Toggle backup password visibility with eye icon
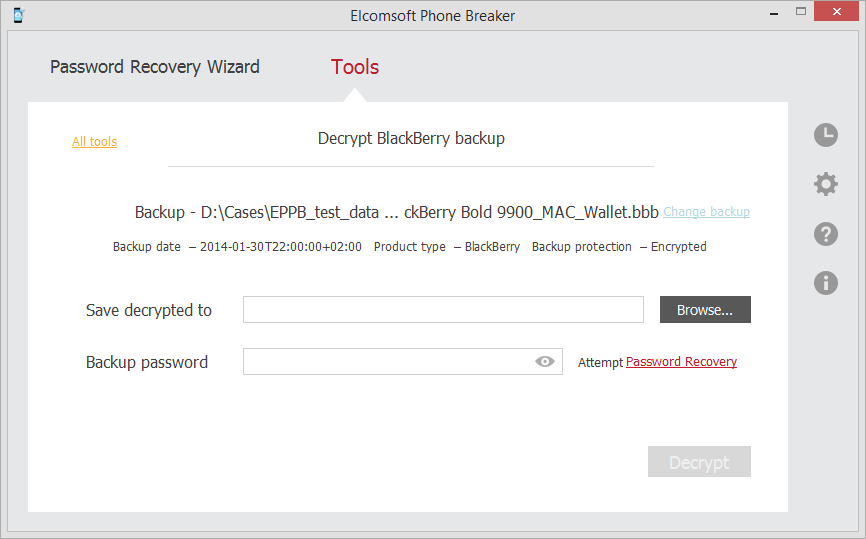 point(544,362)
